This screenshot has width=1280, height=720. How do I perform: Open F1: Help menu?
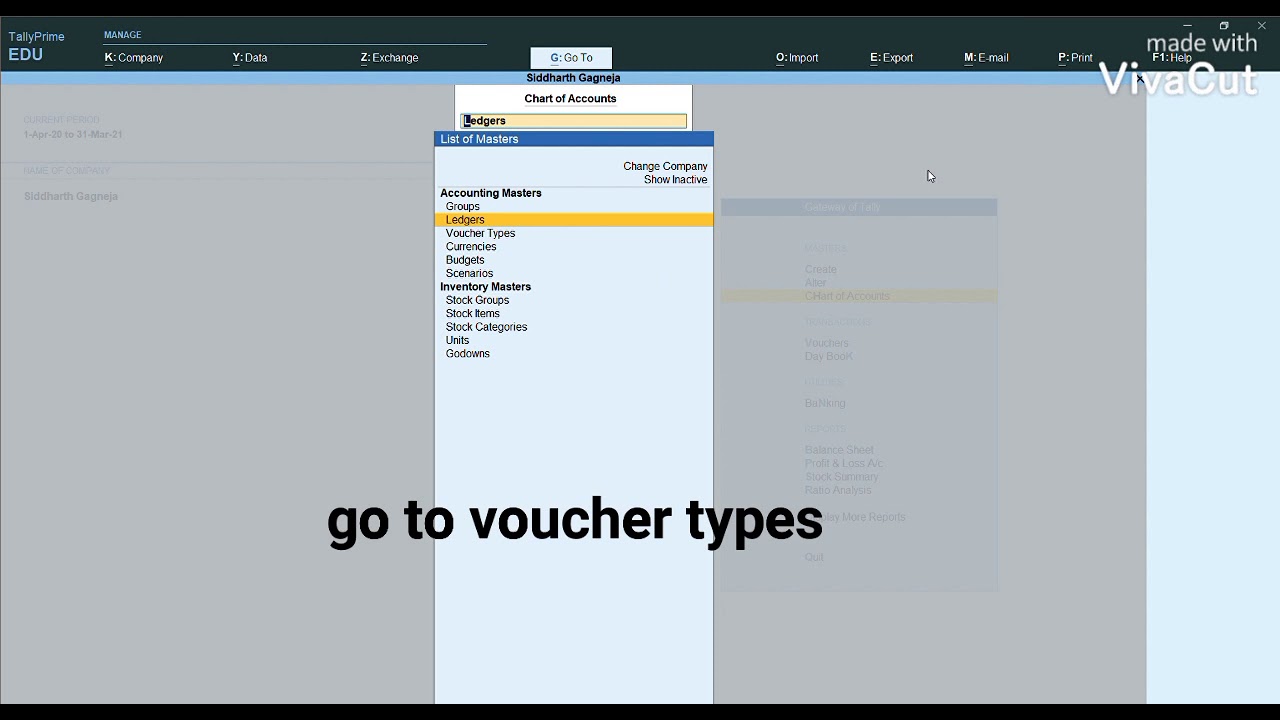click(x=1172, y=58)
